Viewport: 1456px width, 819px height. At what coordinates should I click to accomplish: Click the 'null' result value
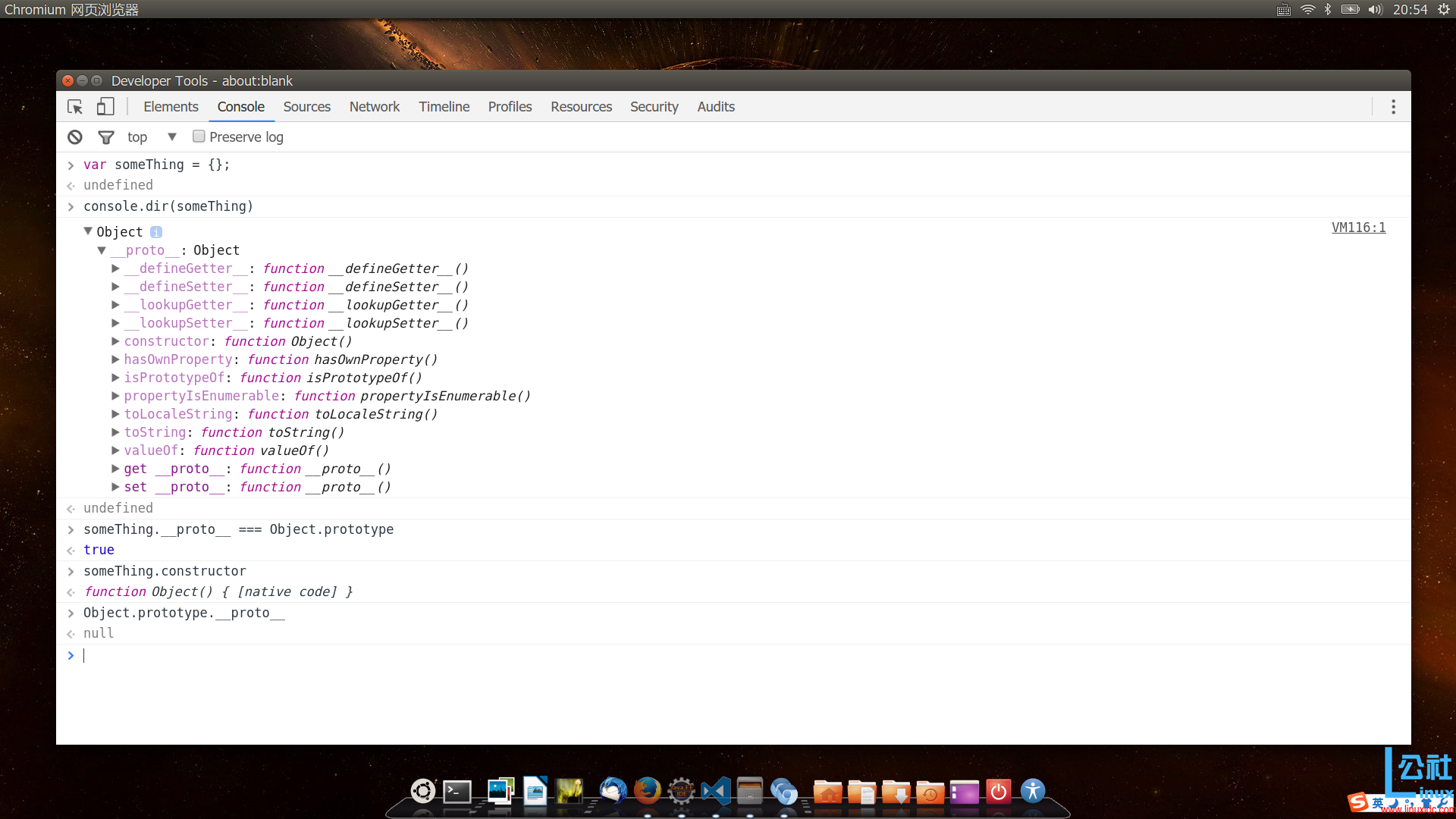point(99,633)
